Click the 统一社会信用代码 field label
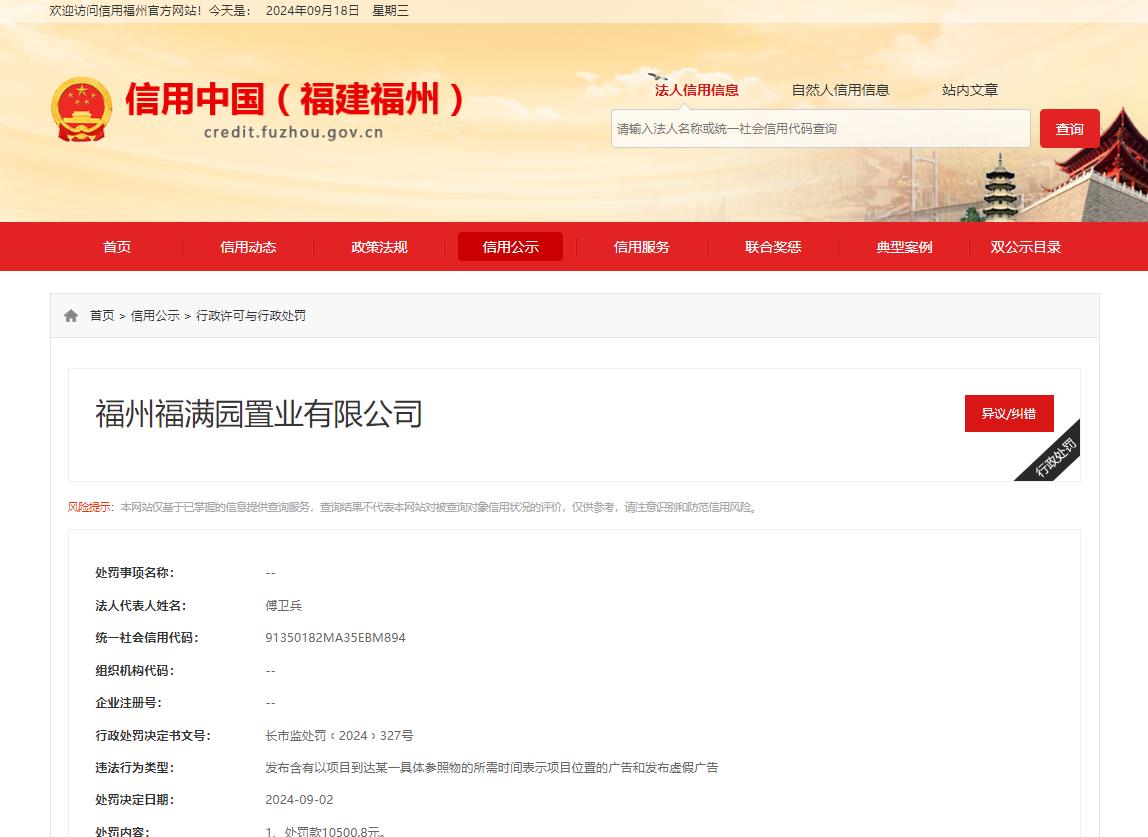The height and width of the screenshot is (837, 1148). [x=147, y=638]
